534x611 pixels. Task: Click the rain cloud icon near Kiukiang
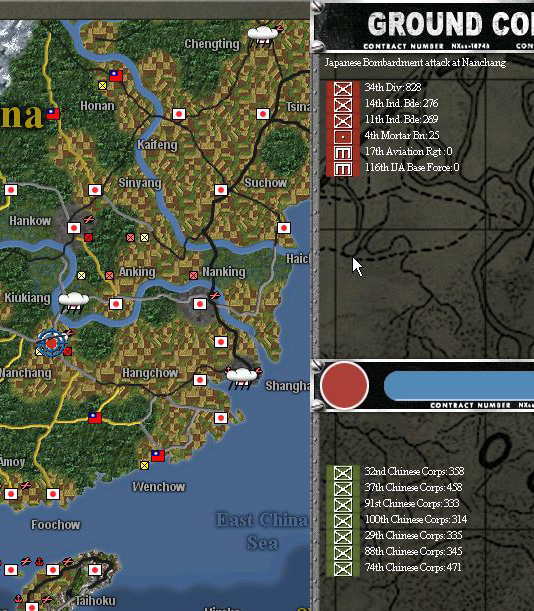[x=73, y=303]
